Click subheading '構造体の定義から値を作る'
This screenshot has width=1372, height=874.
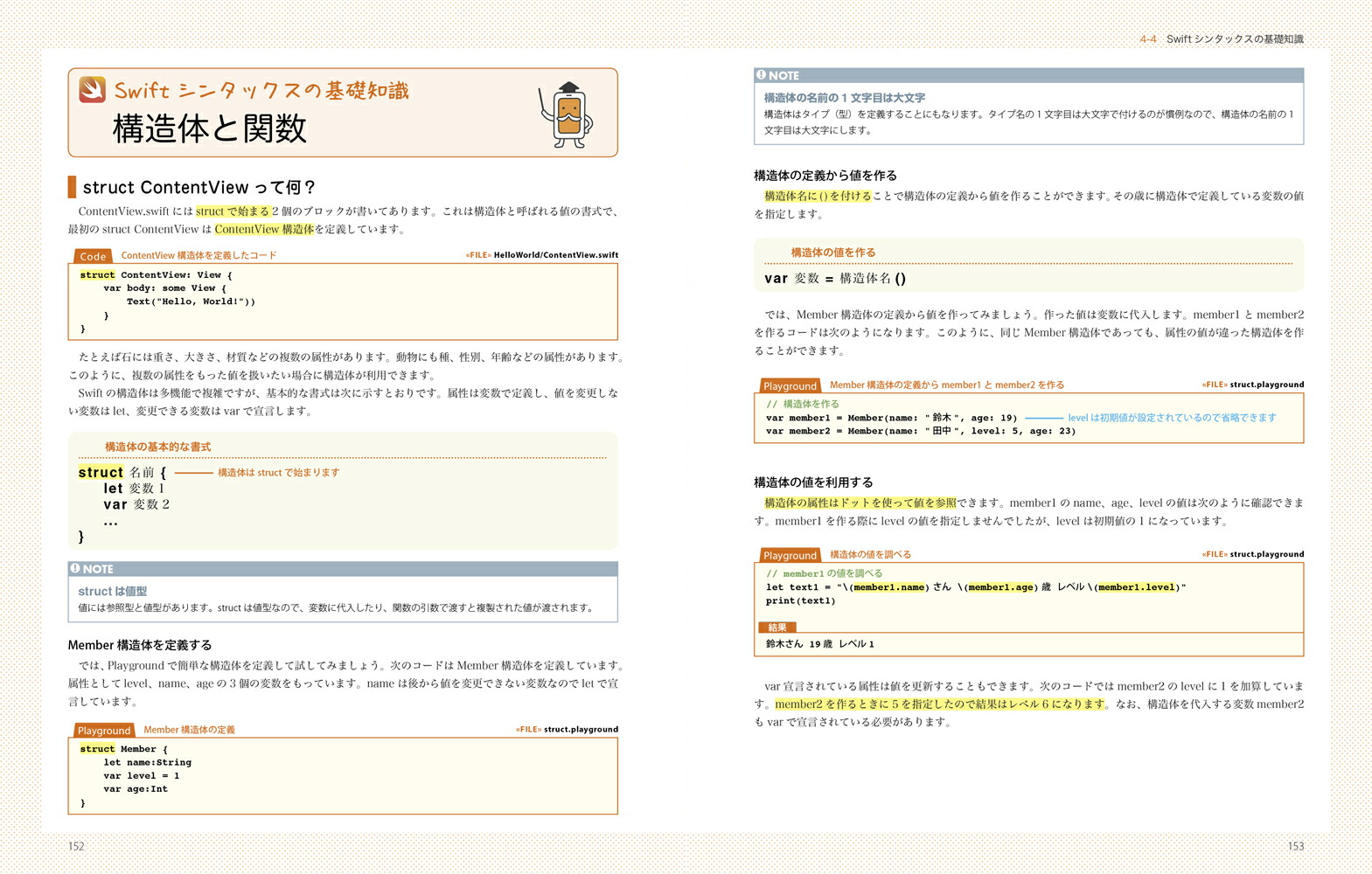coord(825,176)
